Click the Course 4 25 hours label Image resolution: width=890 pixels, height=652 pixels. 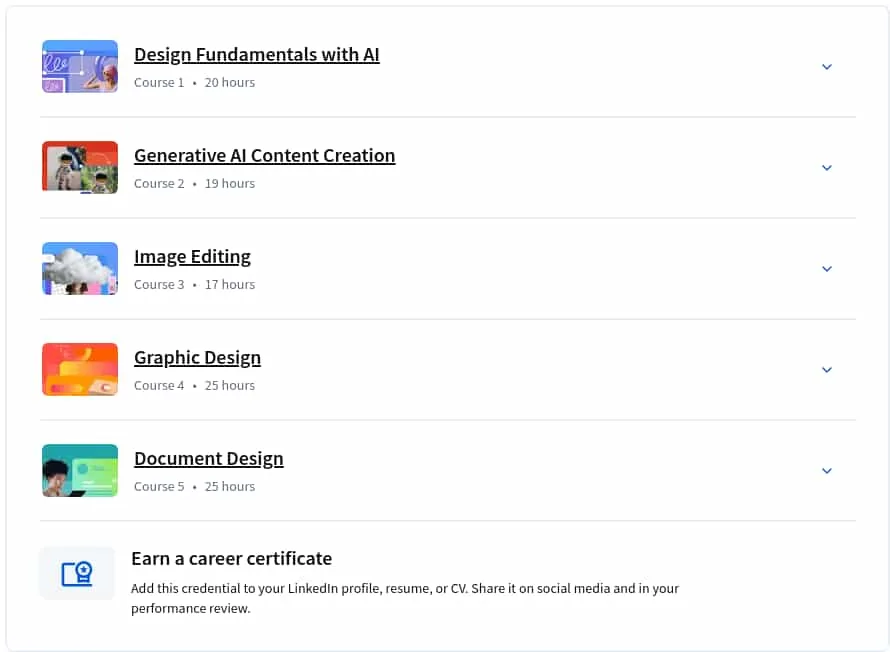195,386
